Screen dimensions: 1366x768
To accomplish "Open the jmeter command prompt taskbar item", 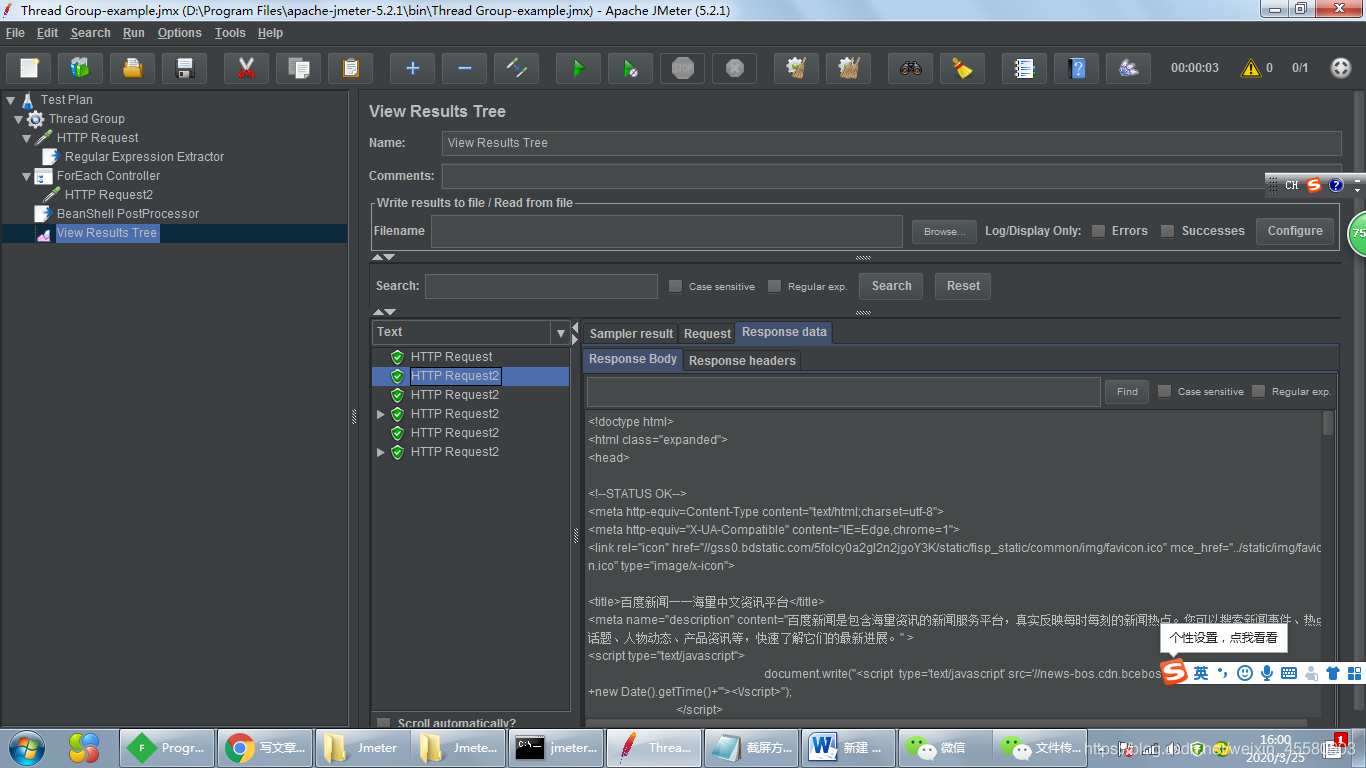I will click(555, 747).
